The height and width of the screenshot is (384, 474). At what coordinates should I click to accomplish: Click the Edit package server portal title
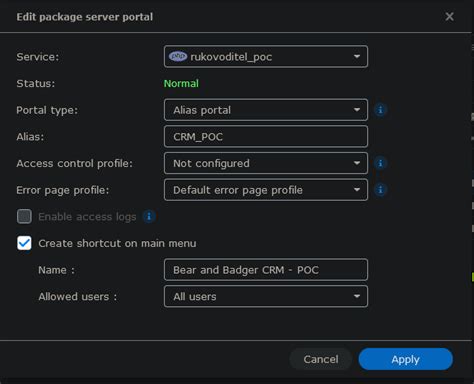(x=85, y=17)
